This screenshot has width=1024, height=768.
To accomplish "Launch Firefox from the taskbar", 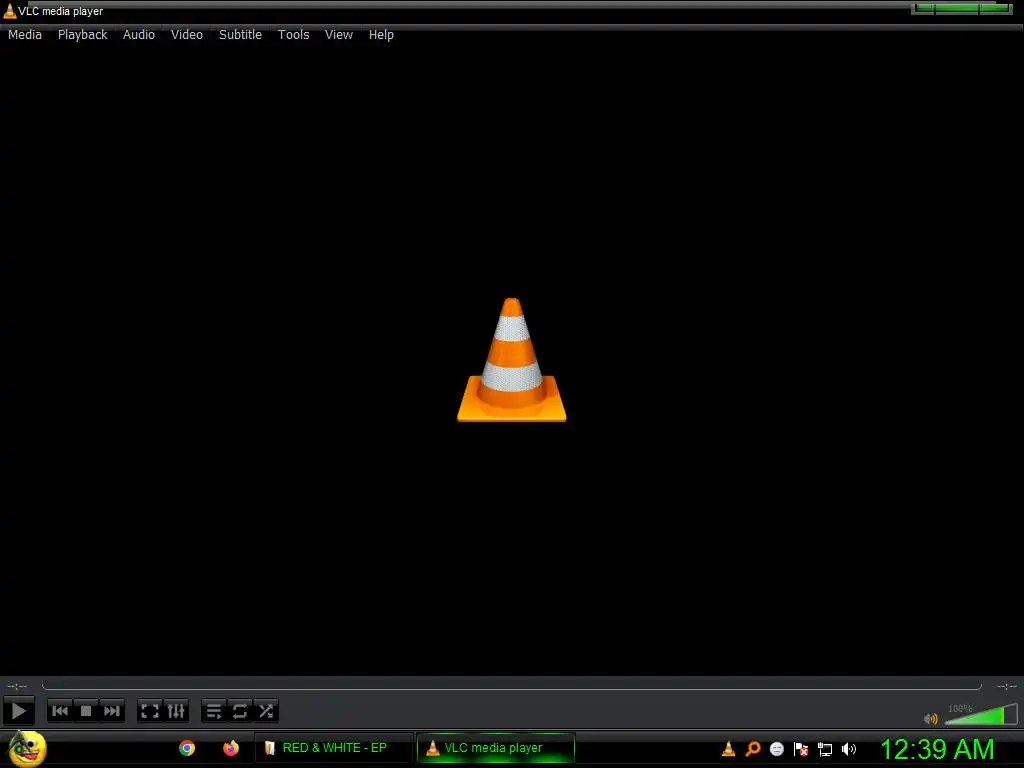I will coord(231,748).
